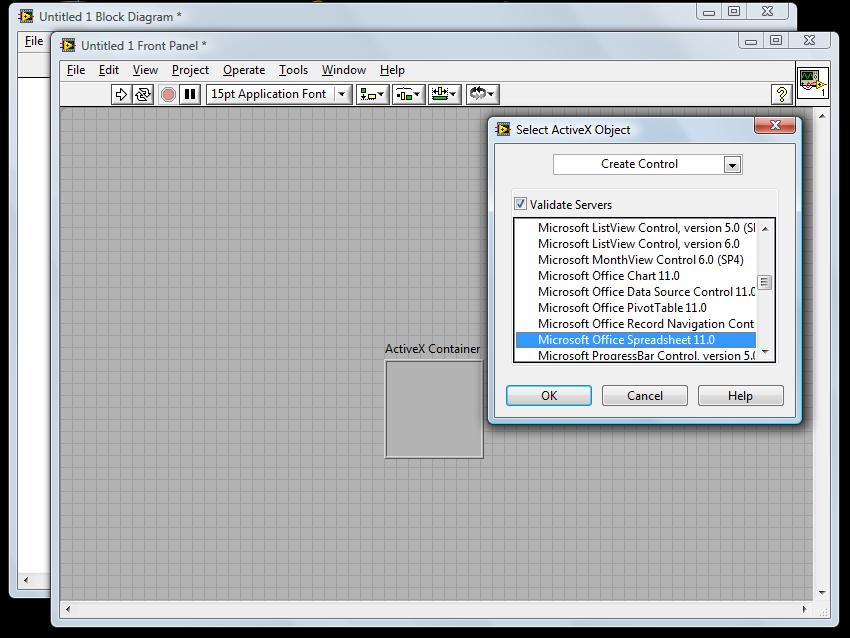Click Front Panel vertical scrollbar up arrow
850x638 pixels.
tap(822, 116)
